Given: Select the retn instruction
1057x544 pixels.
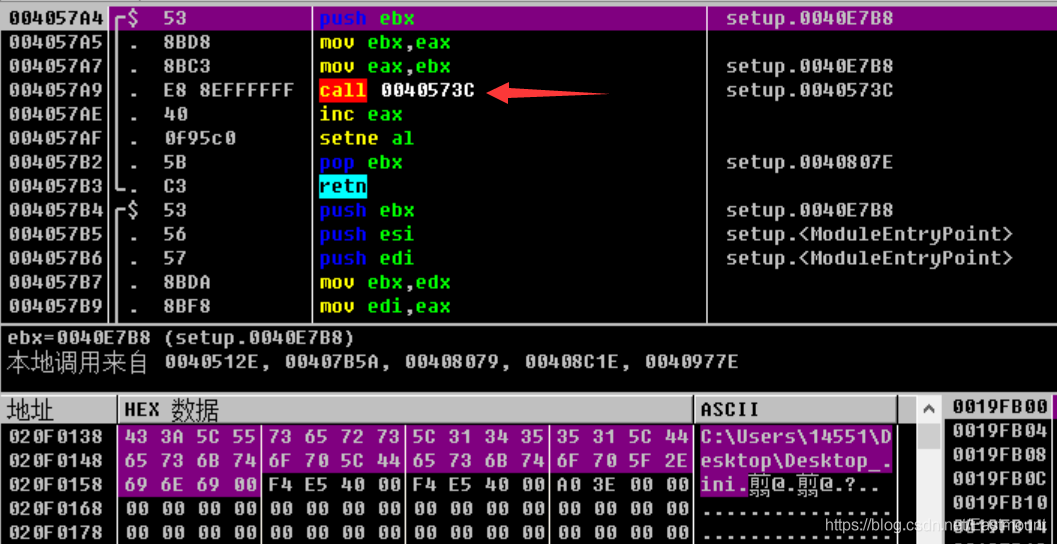Looking at the screenshot, I should [x=343, y=186].
